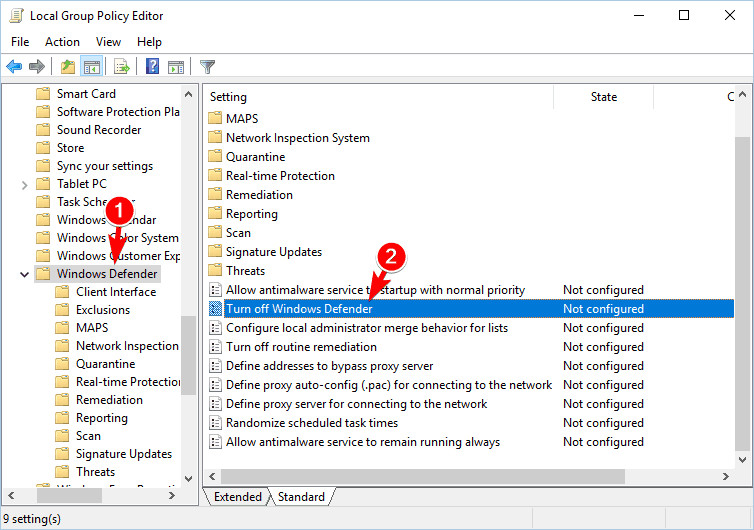Click the tree pane scroll right arrow
This screenshot has width=754, height=530.
(x=172, y=495)
